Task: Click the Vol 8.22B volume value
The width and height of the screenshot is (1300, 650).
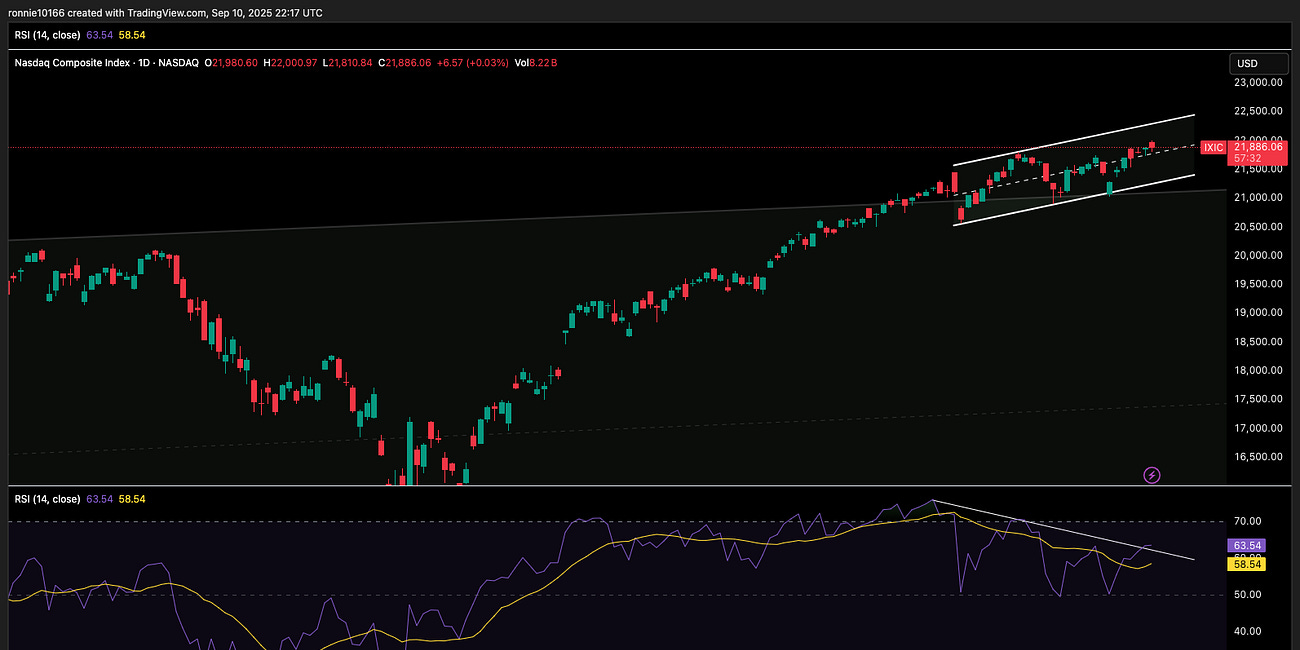Action: click(x=536, y=62)
